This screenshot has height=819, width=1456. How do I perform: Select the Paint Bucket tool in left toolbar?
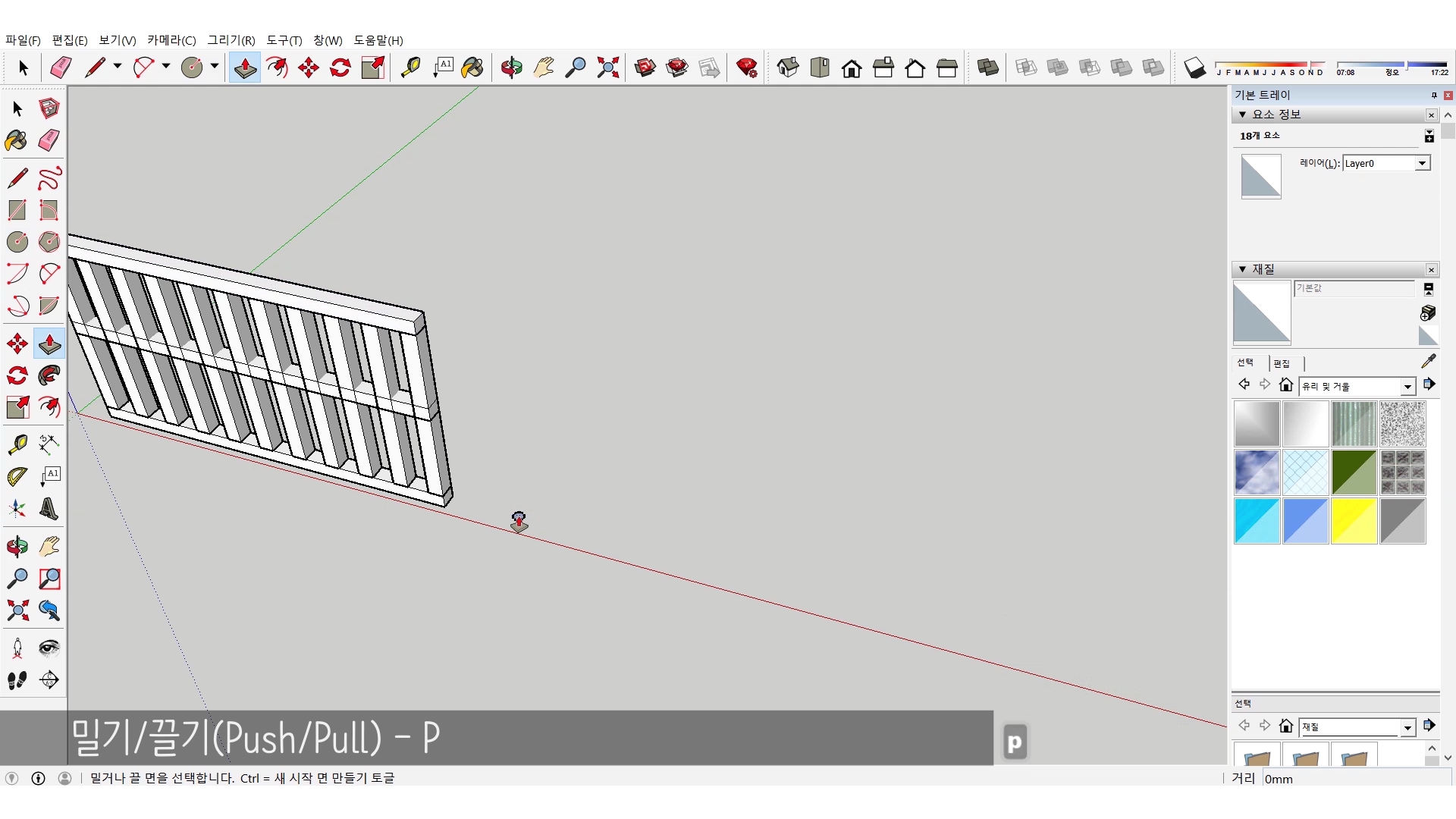pos(17,140)
